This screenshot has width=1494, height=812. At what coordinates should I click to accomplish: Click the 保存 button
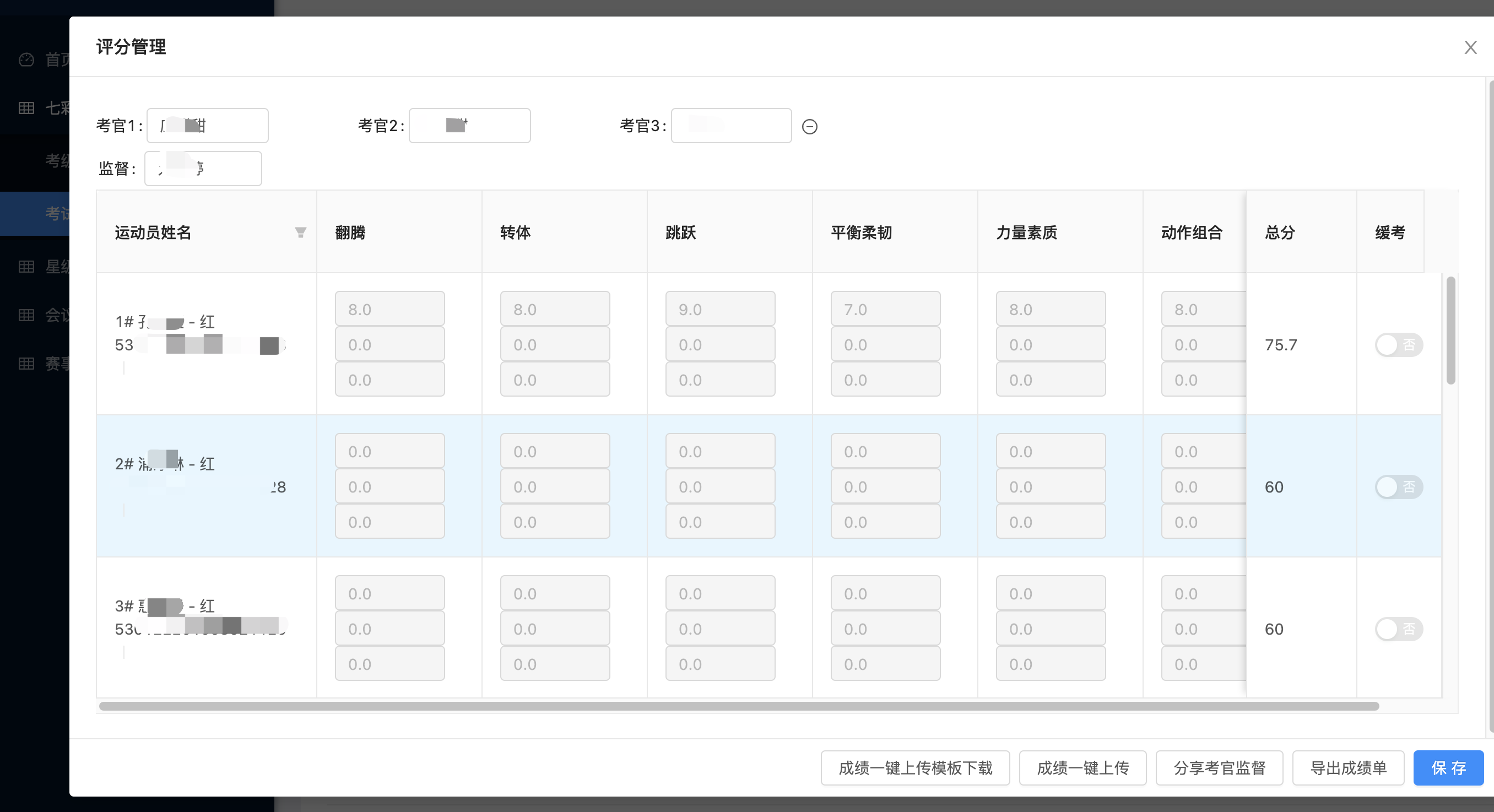pyautogui.click(x=1448, y=768)
